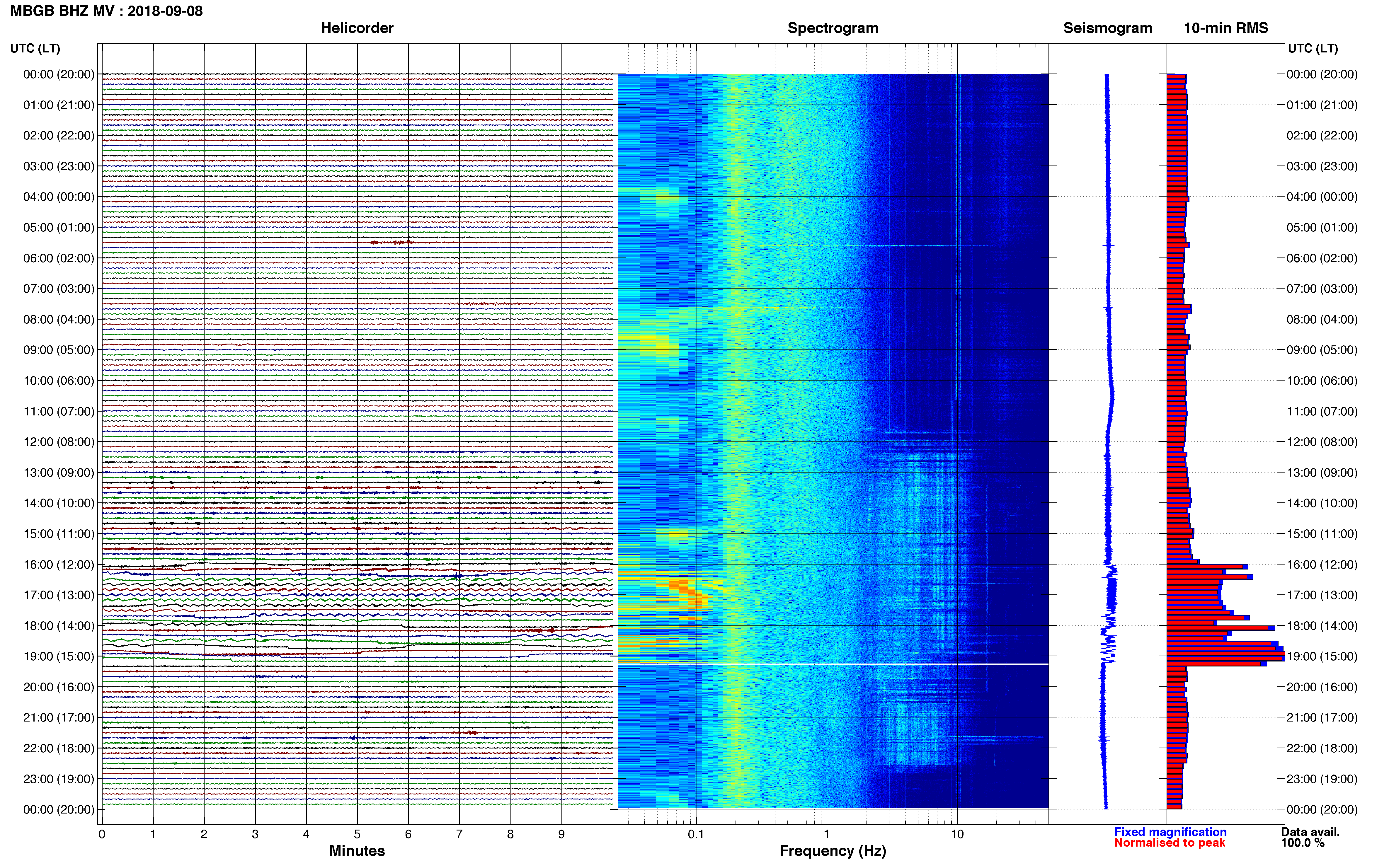This screenshot has height=868, width=1389.
Task: Select the 'Spectrogram' panel heading
Action: (833, 28)
